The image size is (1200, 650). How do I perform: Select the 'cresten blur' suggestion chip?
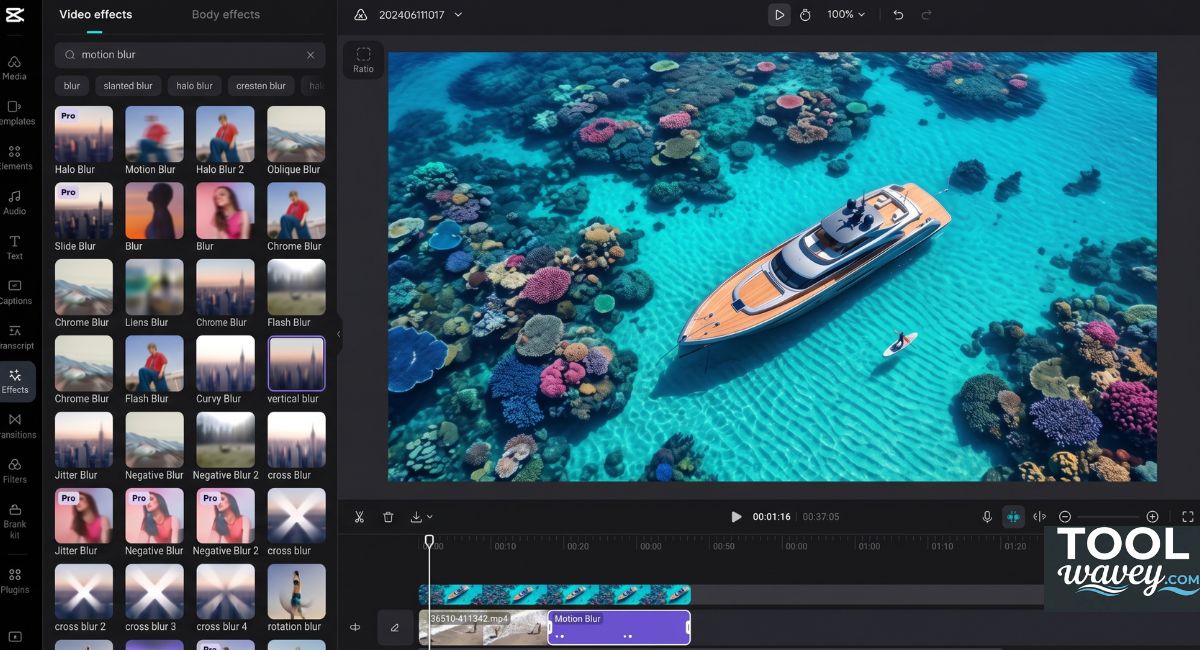pyautogui.click(x=261, y=86)
